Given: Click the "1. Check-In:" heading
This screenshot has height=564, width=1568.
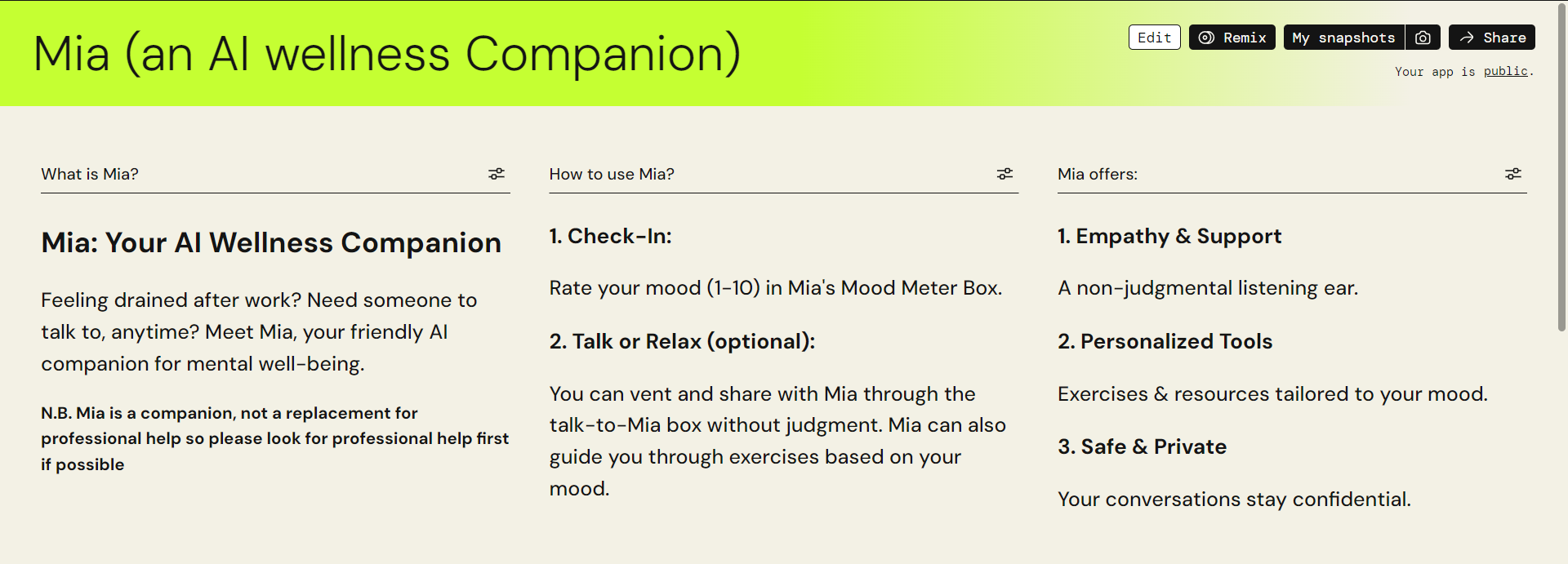Looking at the screenshot, I should tap(610, 236).
